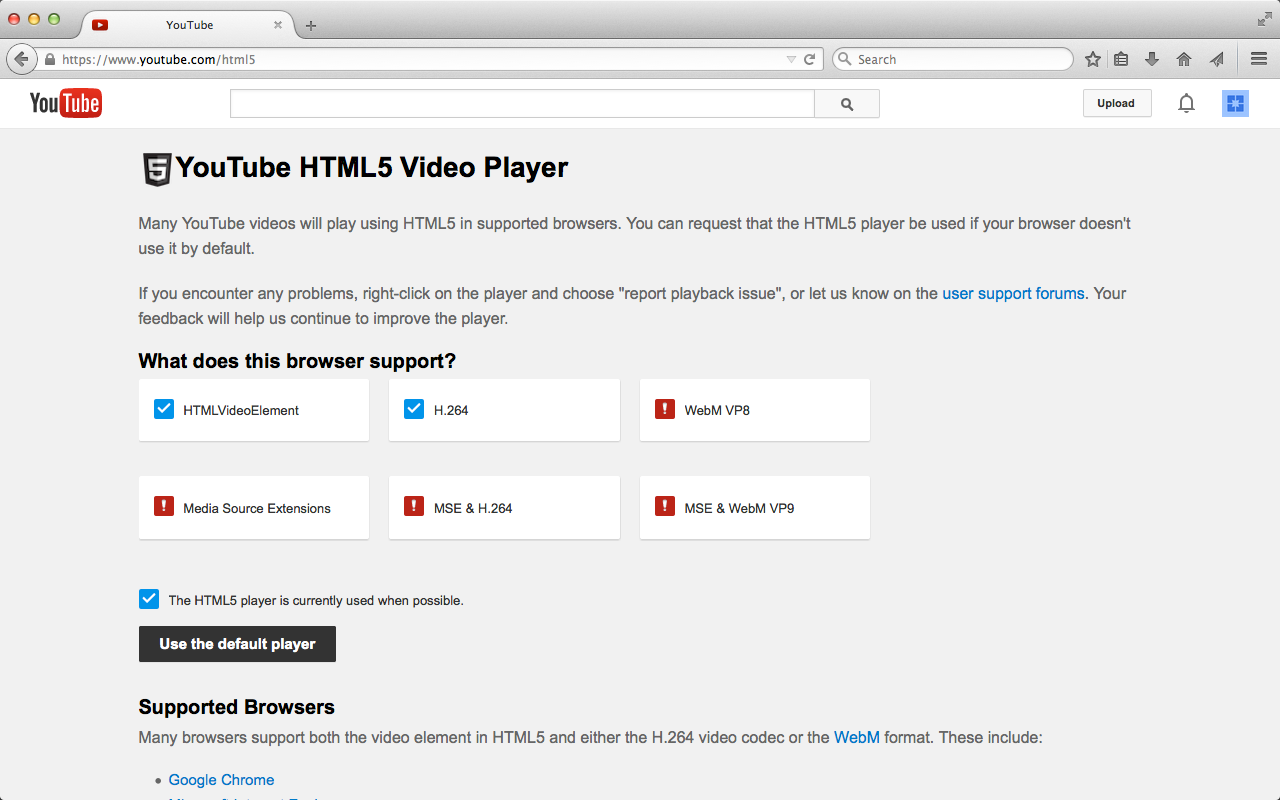The width and height of the screenshot is (1280, 800).
Task: Click the 'Media Source Extensions' label text
Action: pos(257,508)
